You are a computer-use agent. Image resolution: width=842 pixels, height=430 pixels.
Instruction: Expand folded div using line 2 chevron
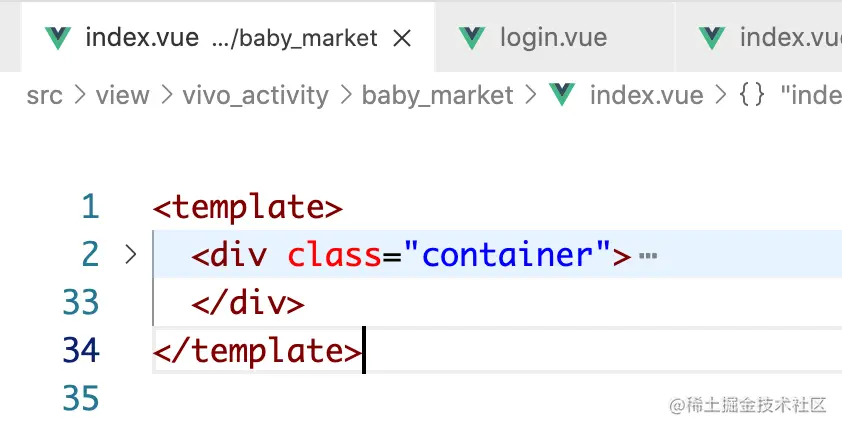[x=130, y=254]
